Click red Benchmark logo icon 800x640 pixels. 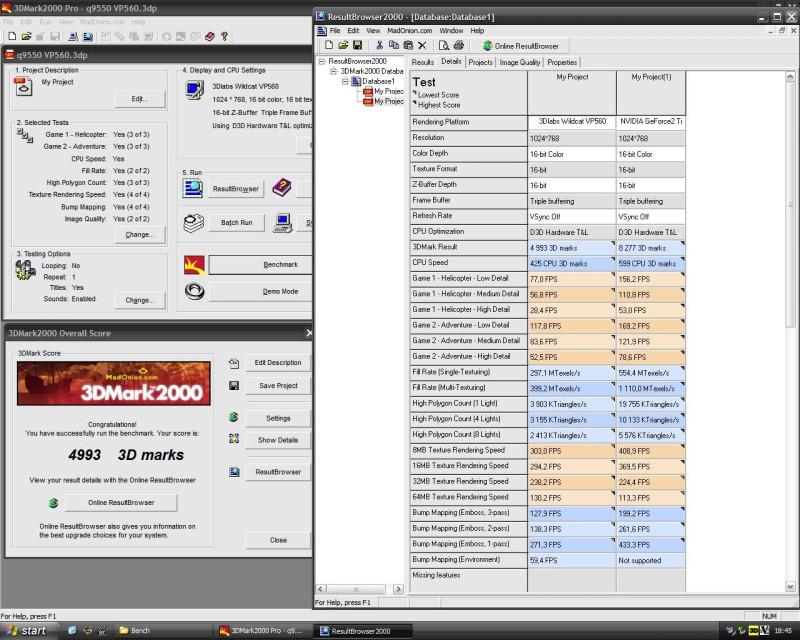click(194, 265)
